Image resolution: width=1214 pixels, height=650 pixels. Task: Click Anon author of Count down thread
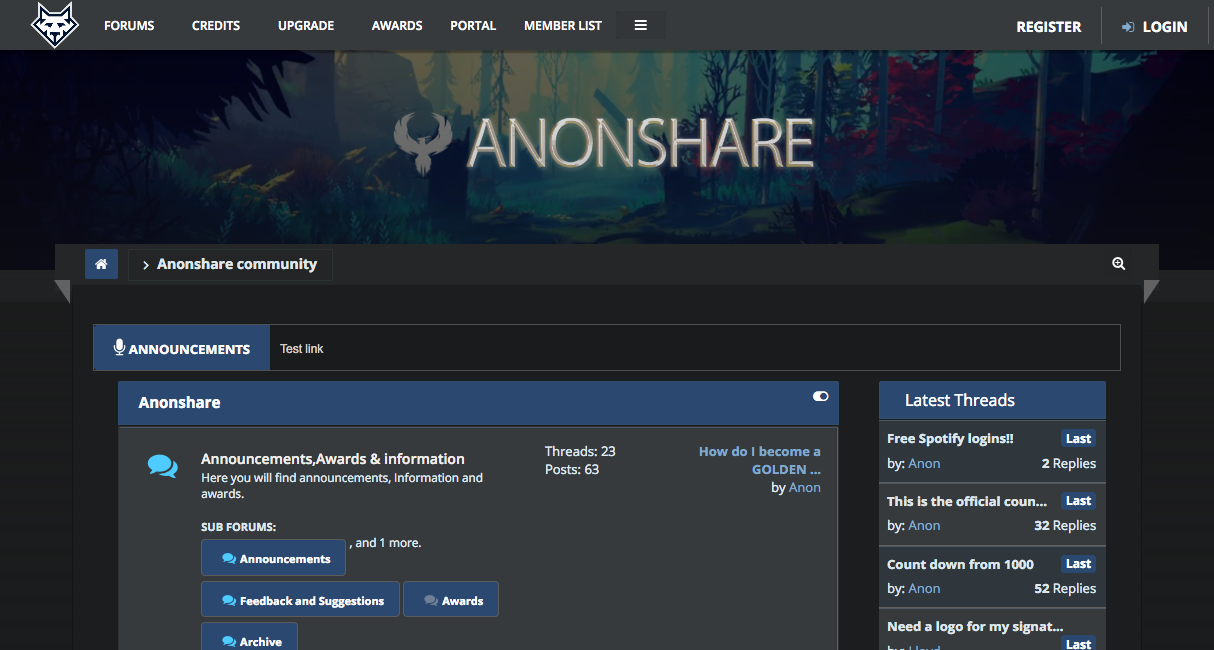click(x=924, y=588)
